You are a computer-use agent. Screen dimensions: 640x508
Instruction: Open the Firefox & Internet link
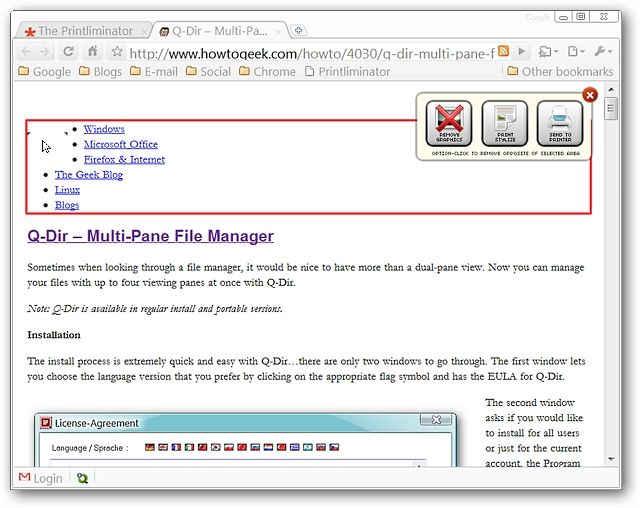(x=124, y=159)
